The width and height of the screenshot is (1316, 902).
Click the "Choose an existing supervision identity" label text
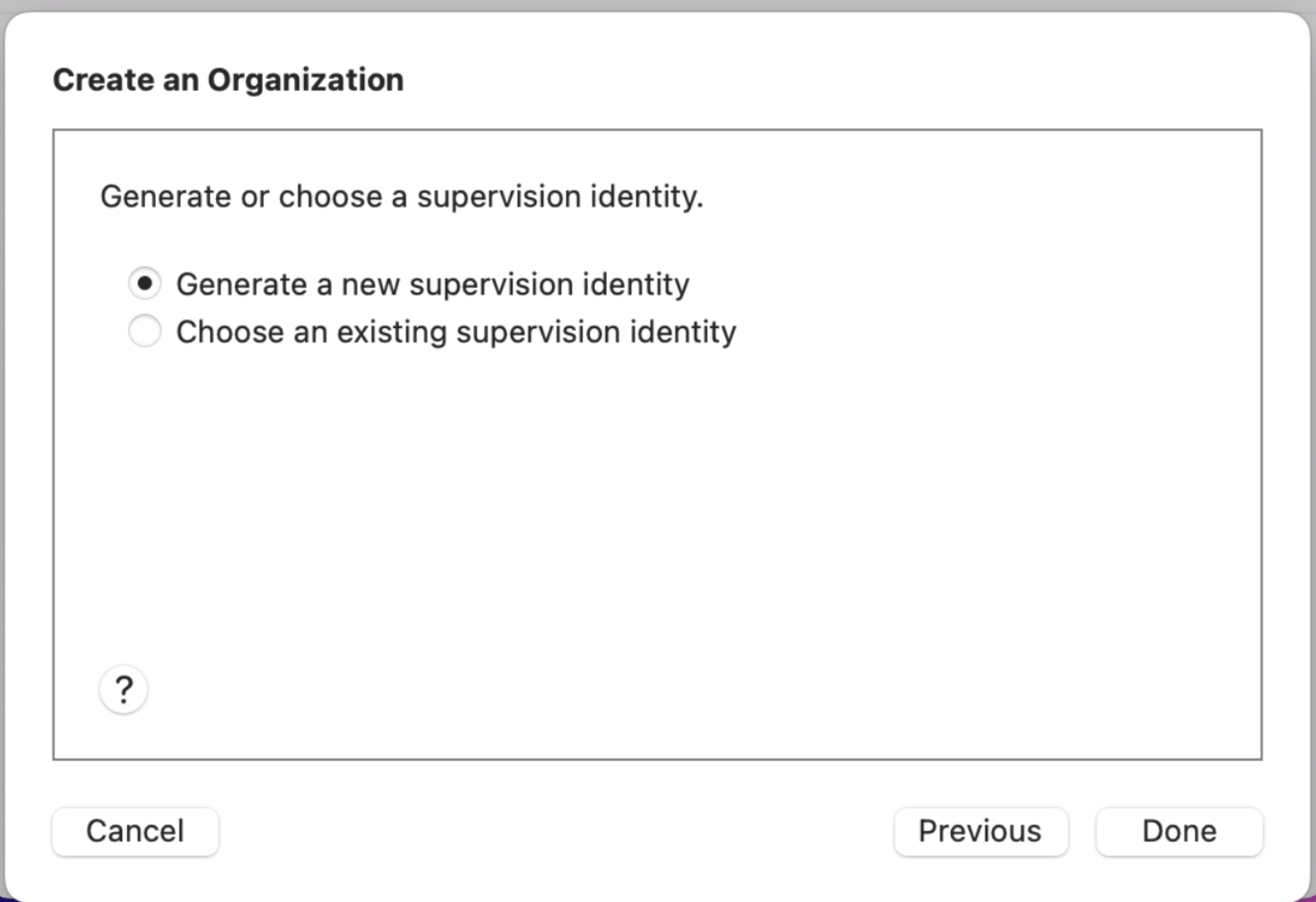(456, 332)
